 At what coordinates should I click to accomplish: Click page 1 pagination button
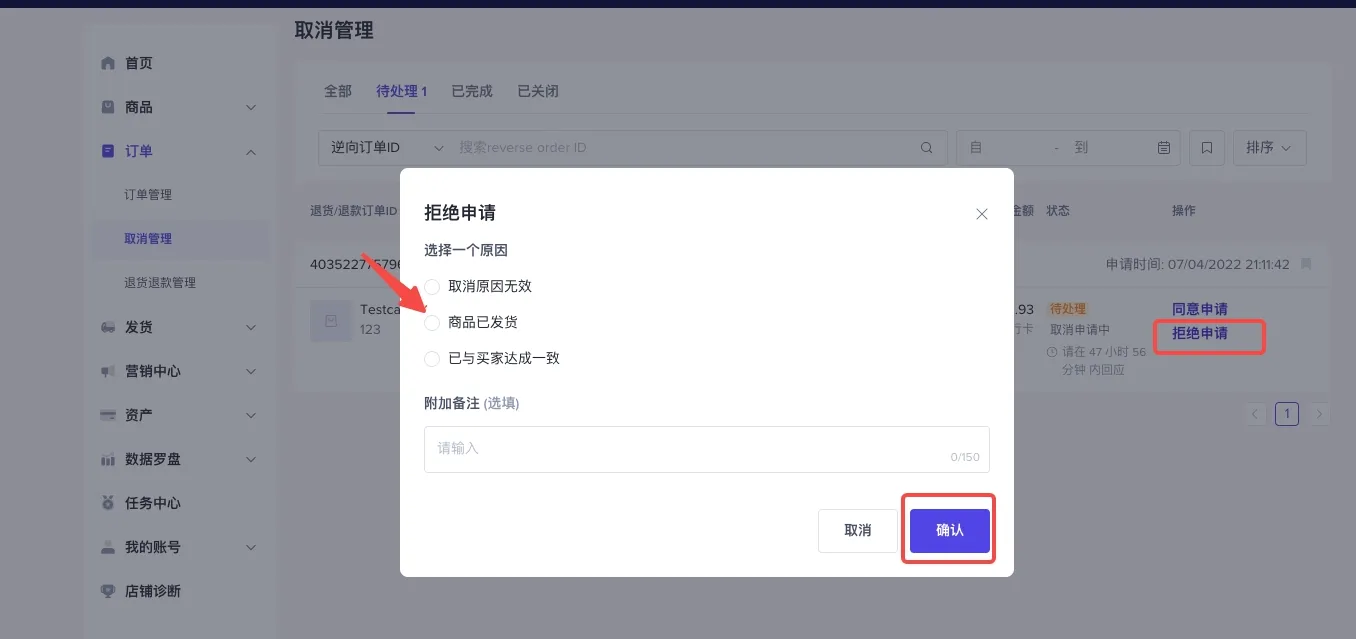[1287, 414]
